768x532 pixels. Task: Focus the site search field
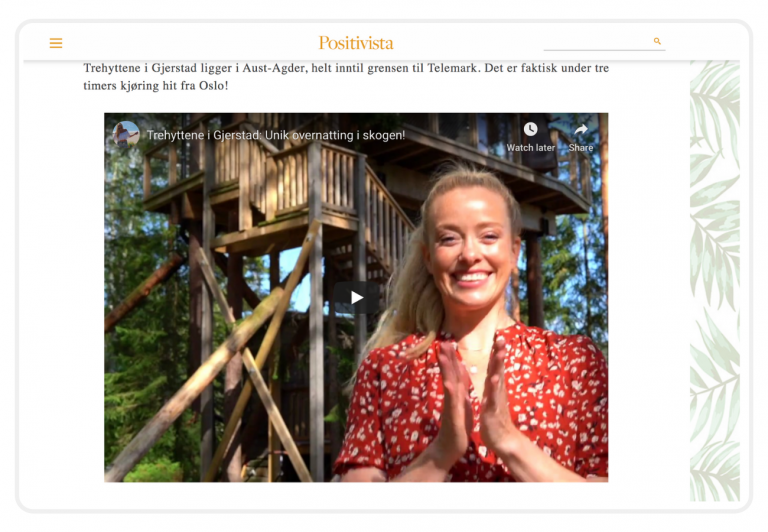(598, 42)
